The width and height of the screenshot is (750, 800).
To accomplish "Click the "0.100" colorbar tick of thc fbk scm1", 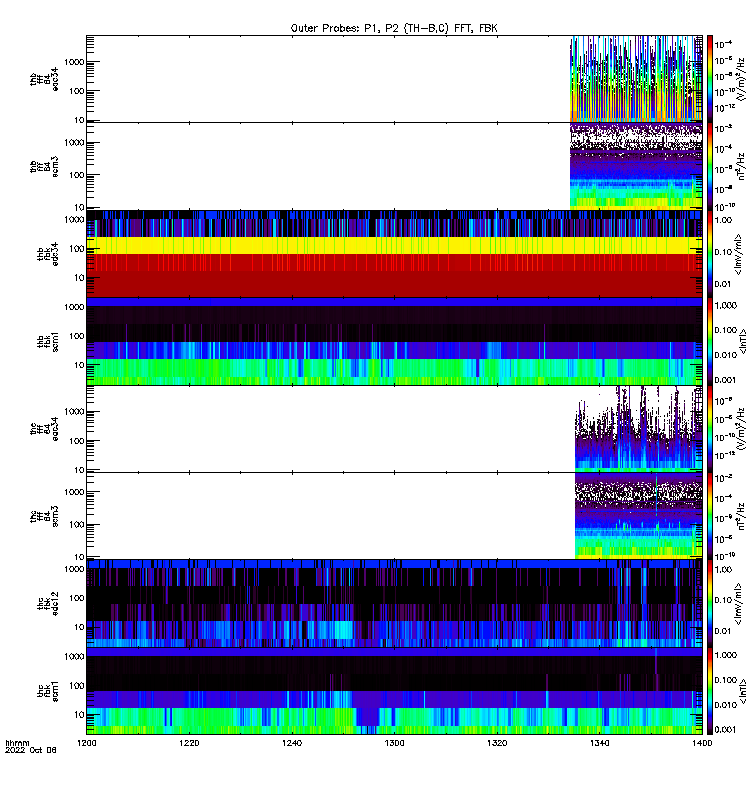I will click(726, 680).
